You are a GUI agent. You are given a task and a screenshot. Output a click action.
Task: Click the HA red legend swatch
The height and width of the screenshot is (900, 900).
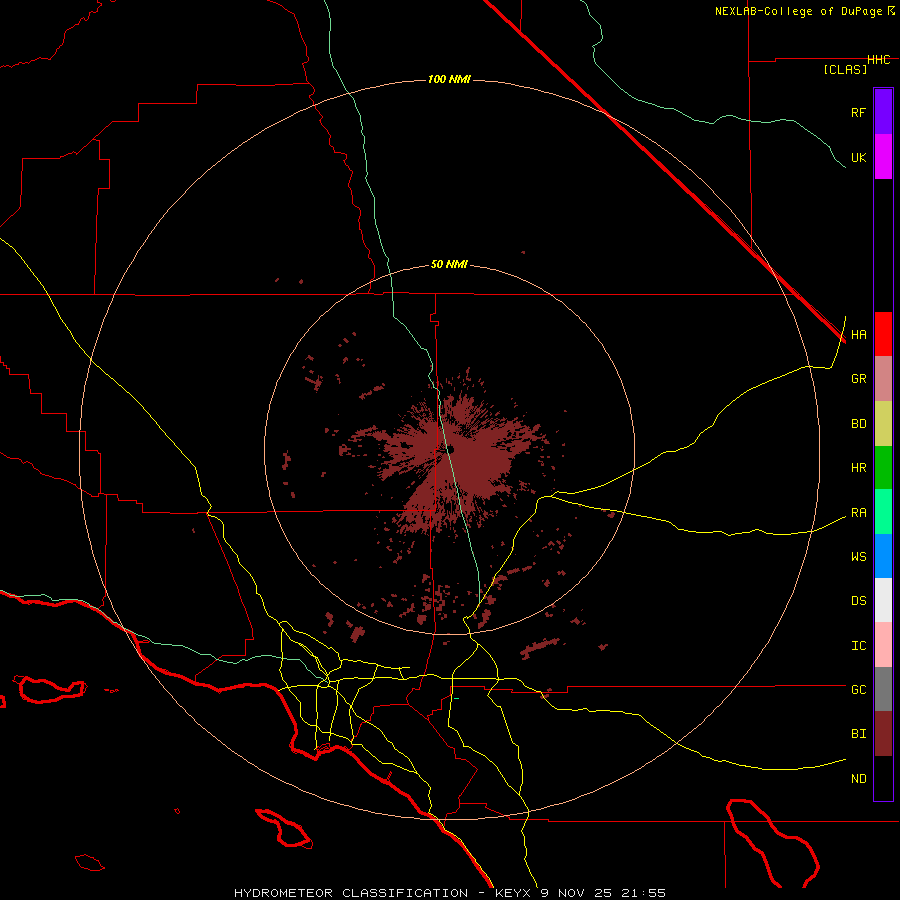(883, 334)
